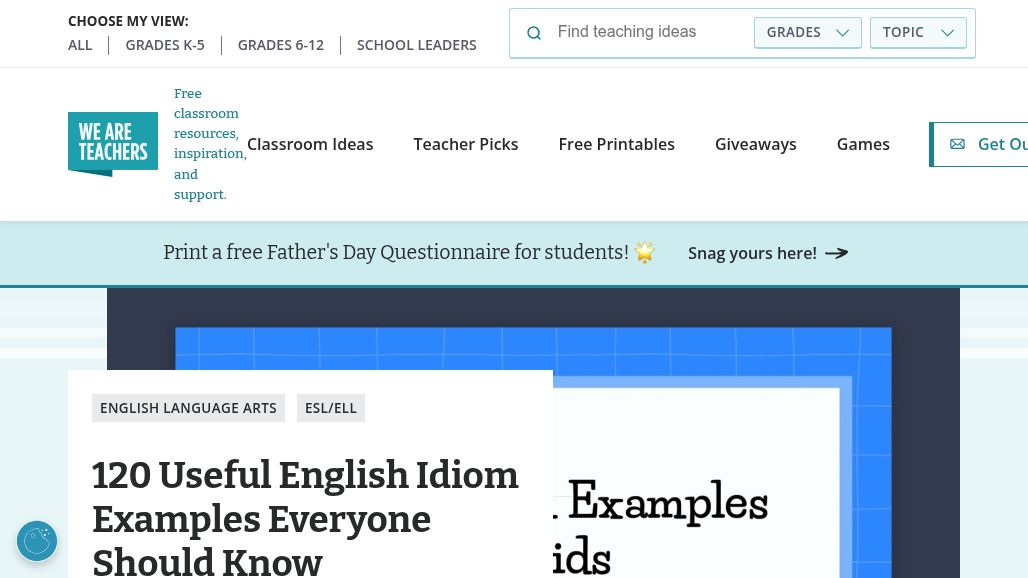Select the SCHOOL LEADERS view
This screenshot has width=1028, height=578.
click(416, 45)
